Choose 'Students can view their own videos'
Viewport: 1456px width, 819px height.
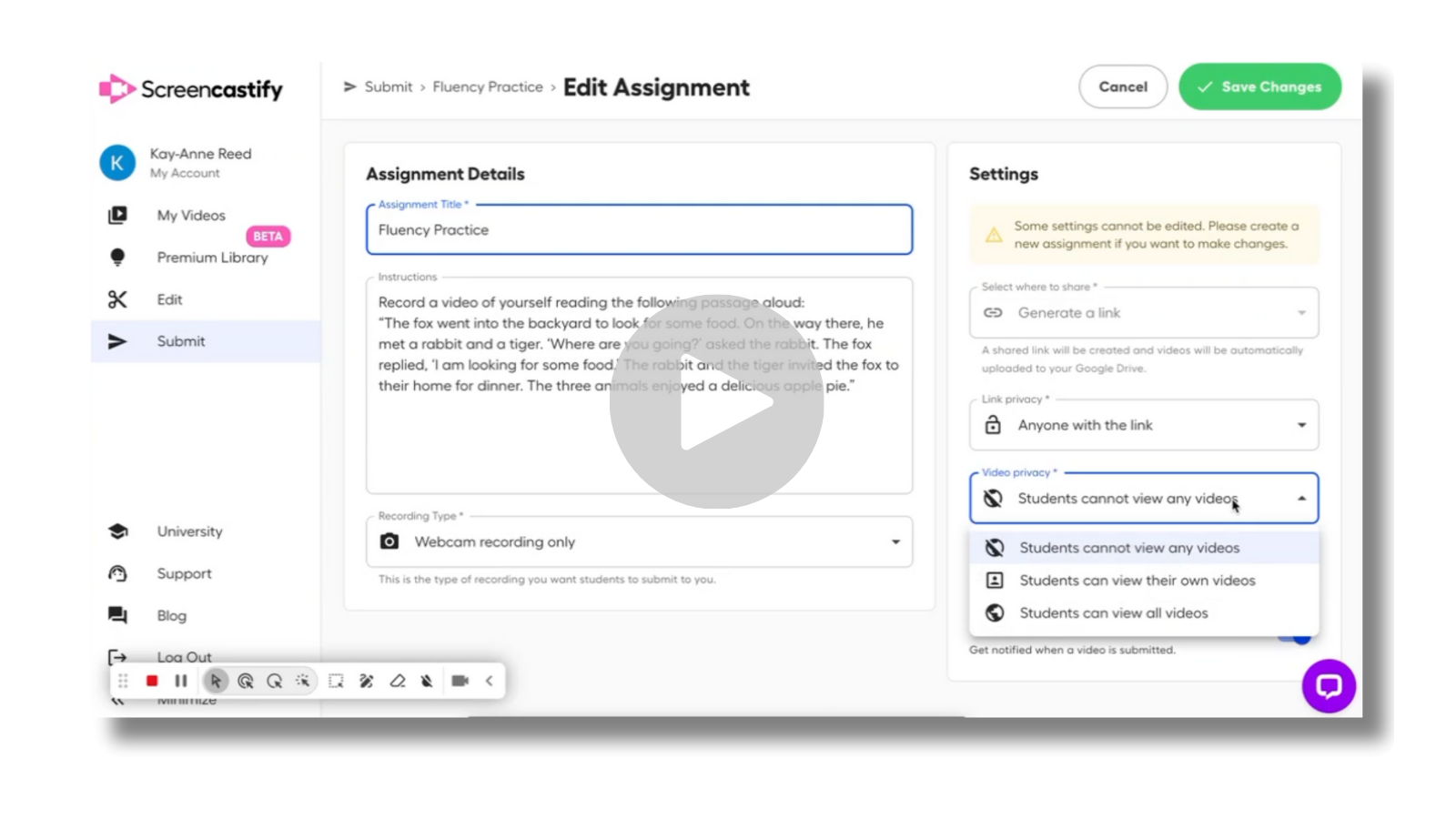(1137, 581)
